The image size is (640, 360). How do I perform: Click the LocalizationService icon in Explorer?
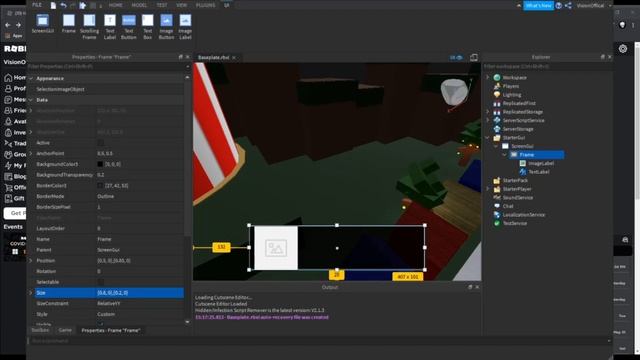pos(497,215)
